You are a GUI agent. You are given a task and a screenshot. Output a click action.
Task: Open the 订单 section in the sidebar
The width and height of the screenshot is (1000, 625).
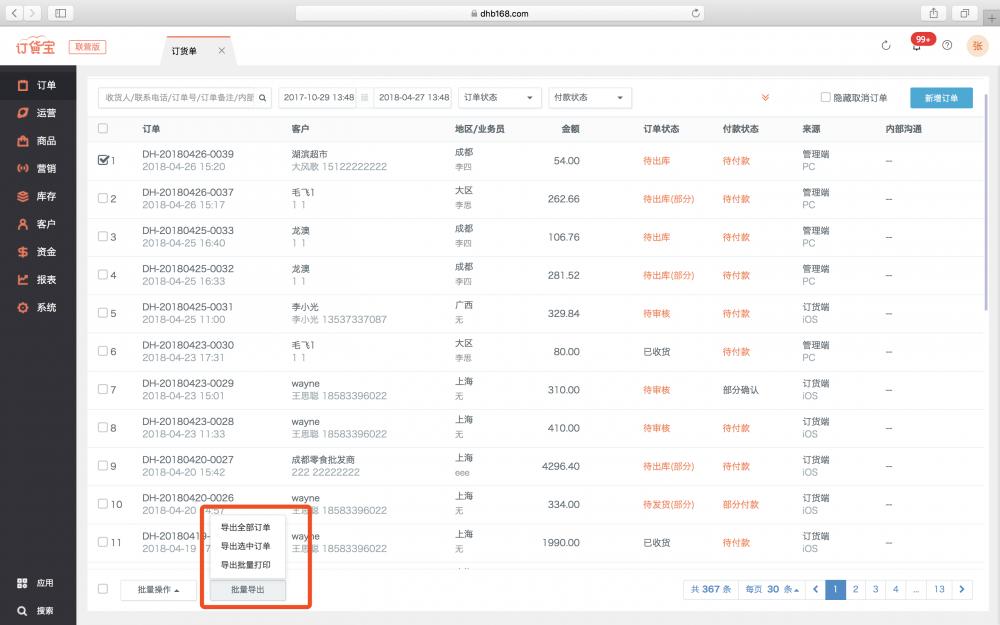[37, 85]
